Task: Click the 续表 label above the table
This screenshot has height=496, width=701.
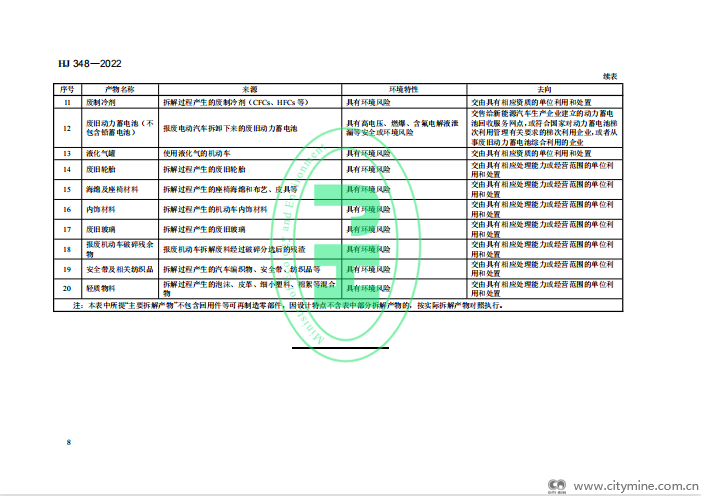Action: pyautogui.click(x=610, y=77)
